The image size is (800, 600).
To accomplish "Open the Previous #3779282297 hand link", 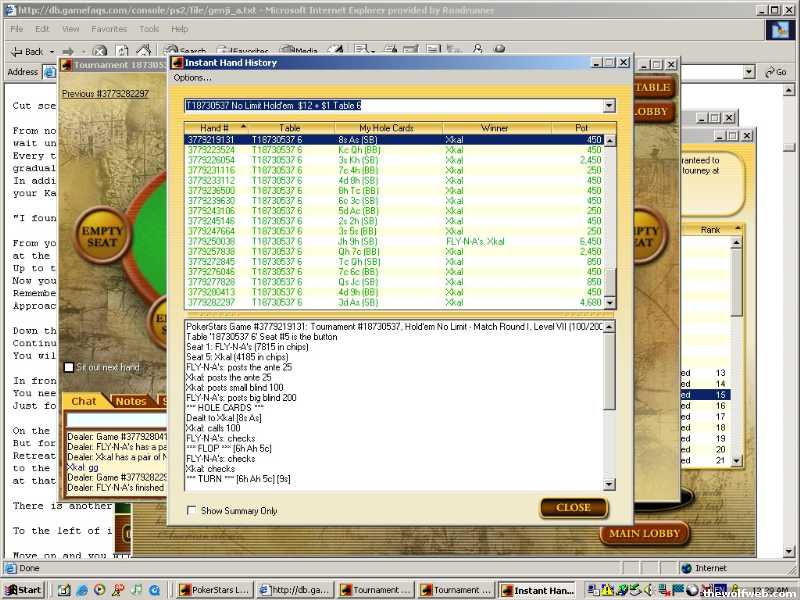I will pos(105,94).
